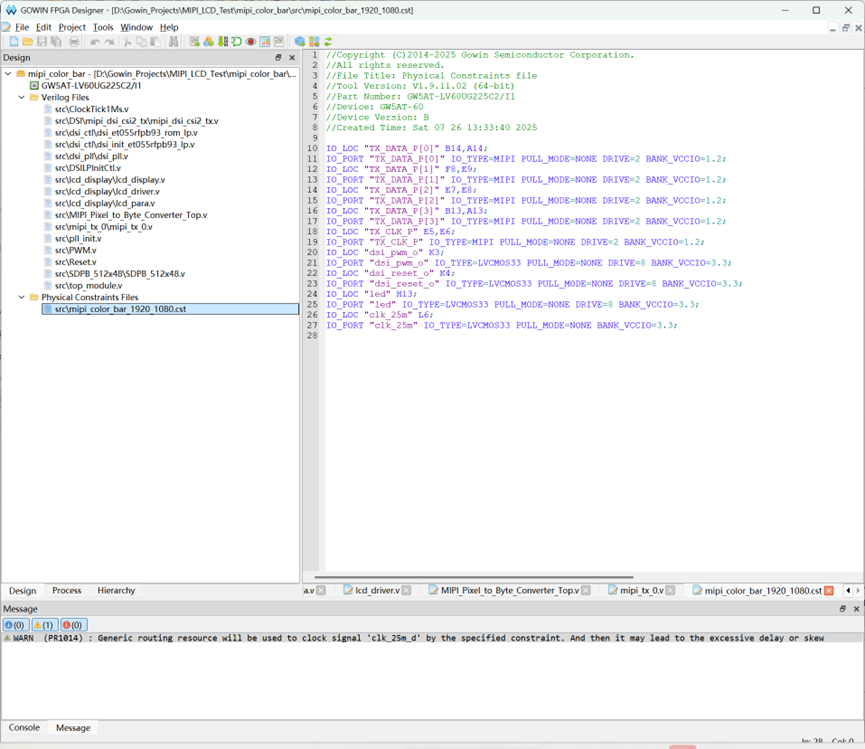Select src\Reset.v file entry

(76, 262)
